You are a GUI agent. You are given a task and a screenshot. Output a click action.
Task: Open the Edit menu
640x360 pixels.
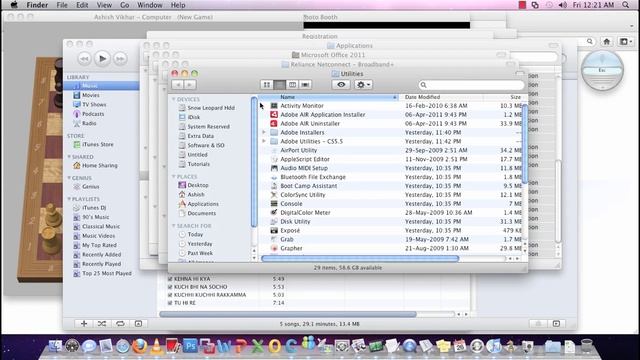[x=82, y=5]
